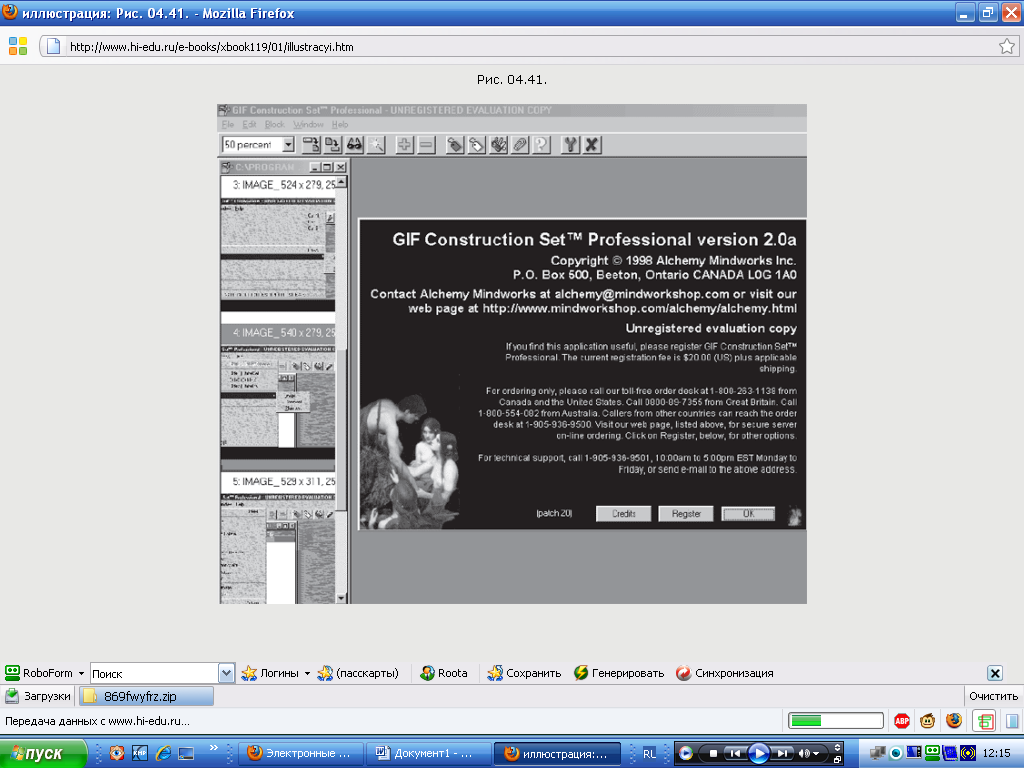Open the пуск Start menu
Viewport: 1024px width, 768px height.
click(43, 753)
